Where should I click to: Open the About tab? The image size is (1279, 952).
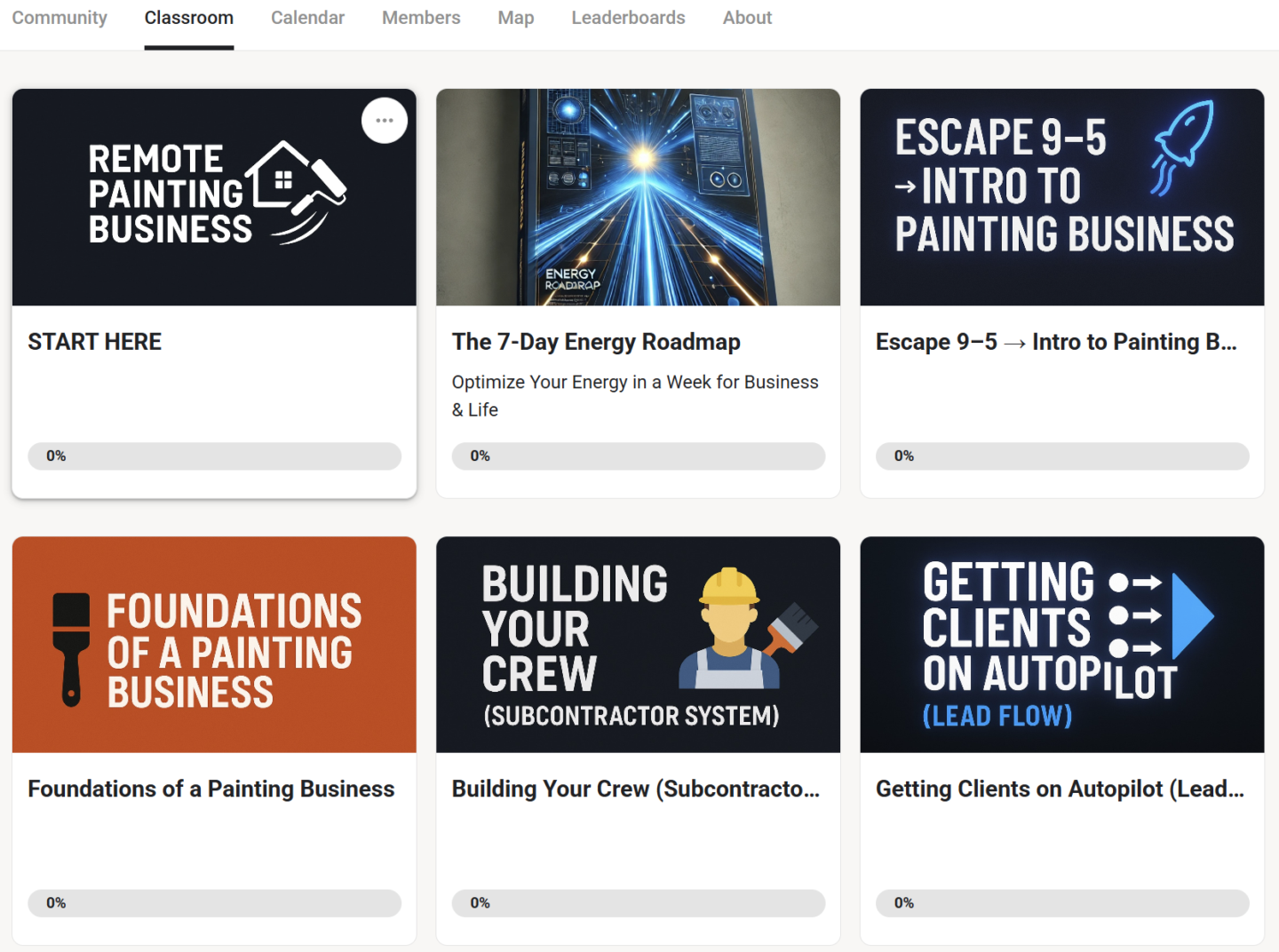click(x=747, y=18)
